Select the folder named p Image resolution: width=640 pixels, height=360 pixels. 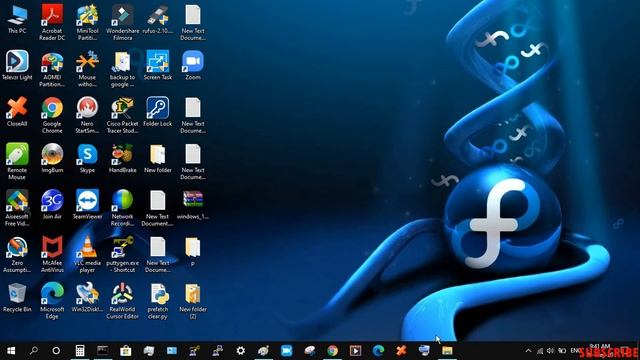pos(193,251)
